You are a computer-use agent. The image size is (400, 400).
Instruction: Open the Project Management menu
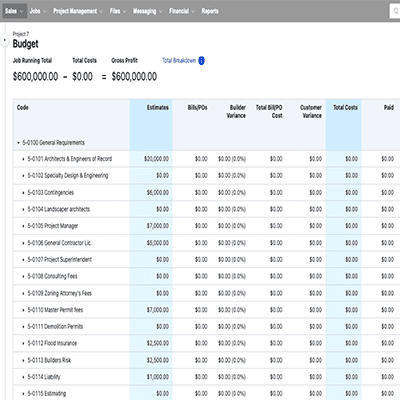(x=78, y=11)
